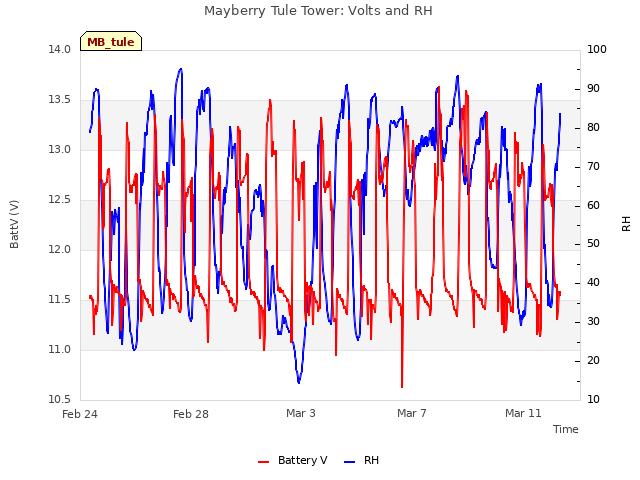Click the 70 RH tick label

(593, 167)
